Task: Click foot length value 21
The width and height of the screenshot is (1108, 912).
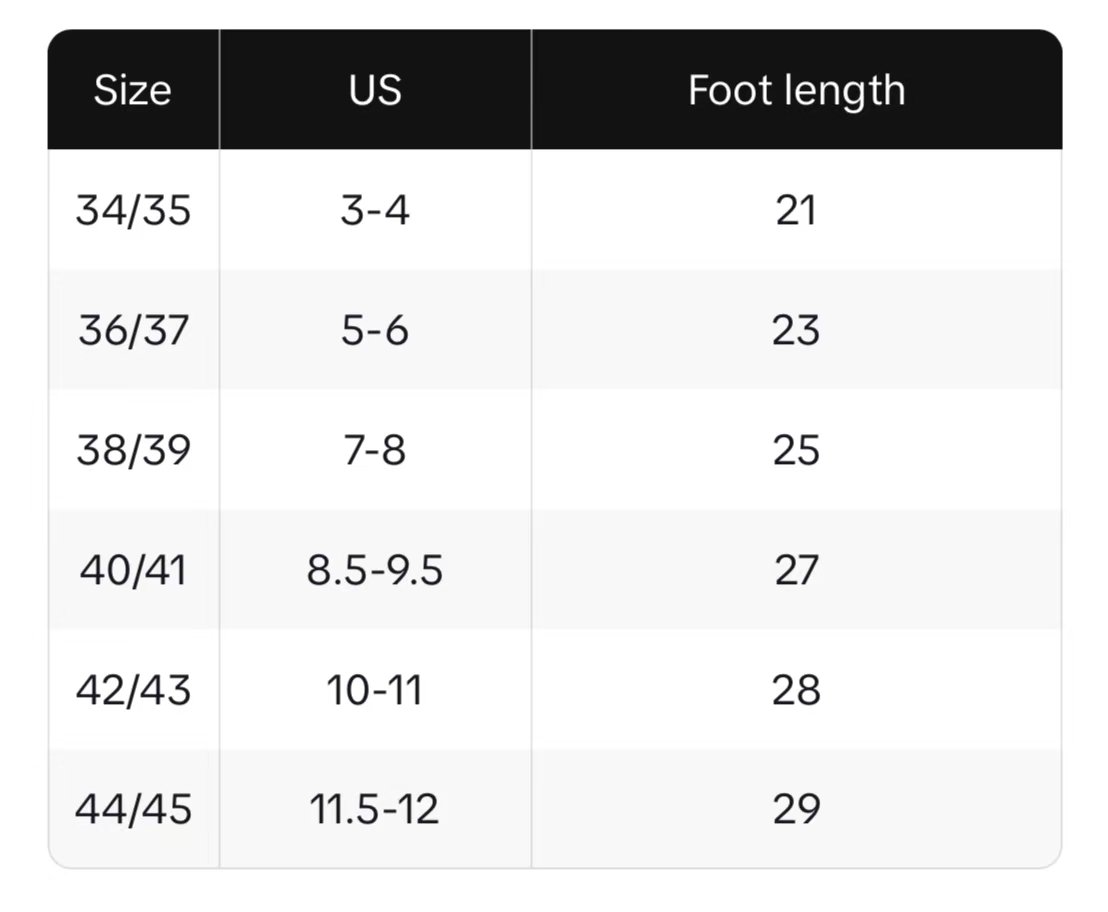Action: click(796, 211)
